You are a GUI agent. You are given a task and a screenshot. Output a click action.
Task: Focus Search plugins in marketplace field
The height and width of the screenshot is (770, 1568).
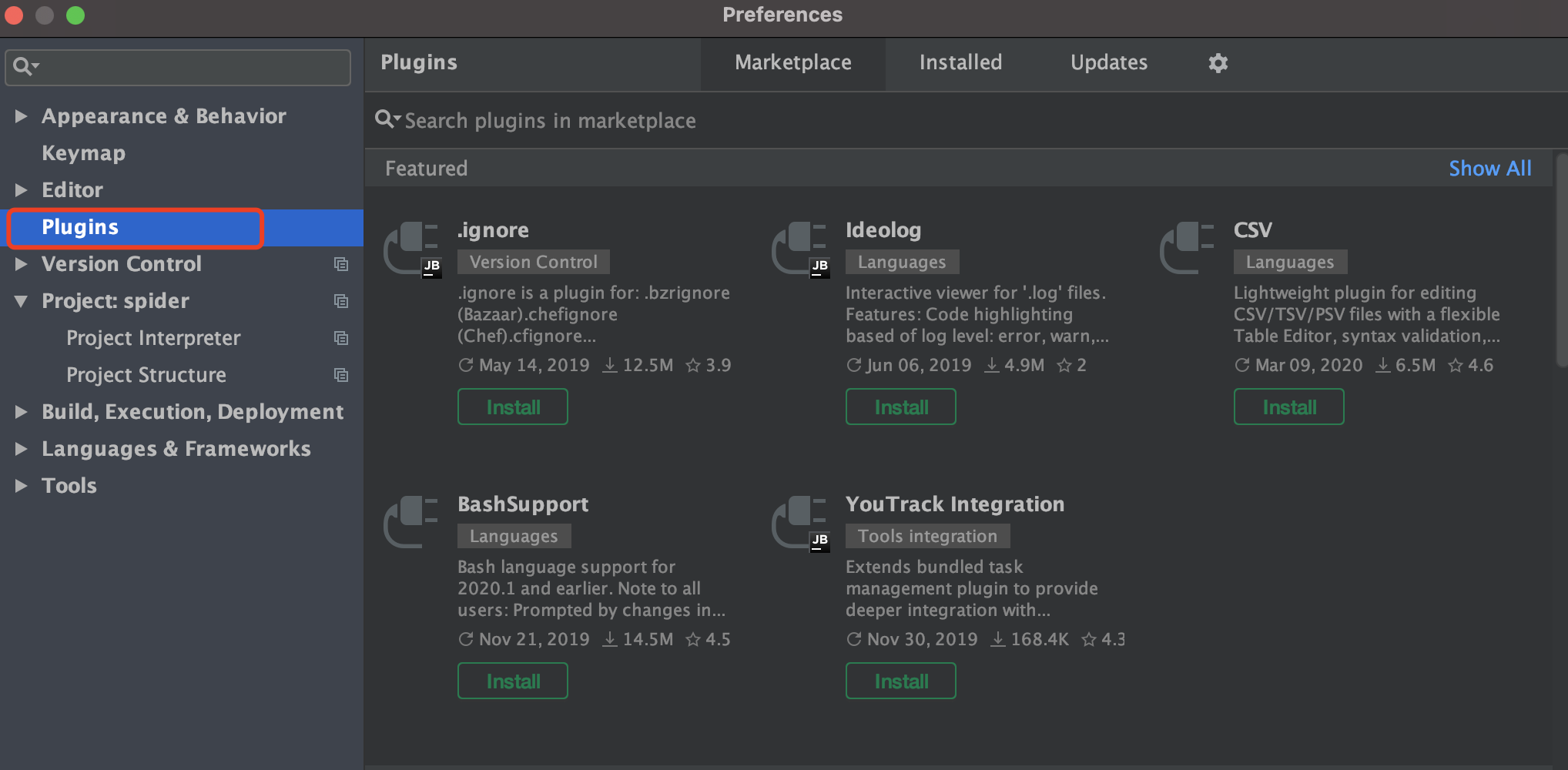(967, 120)
